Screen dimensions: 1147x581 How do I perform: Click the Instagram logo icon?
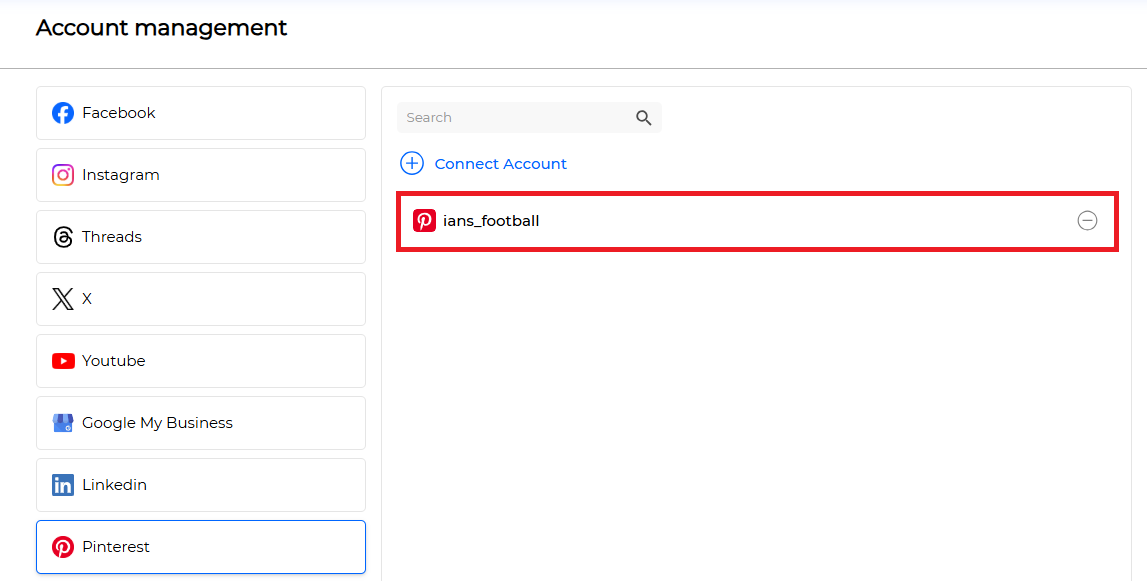point(63,175)
